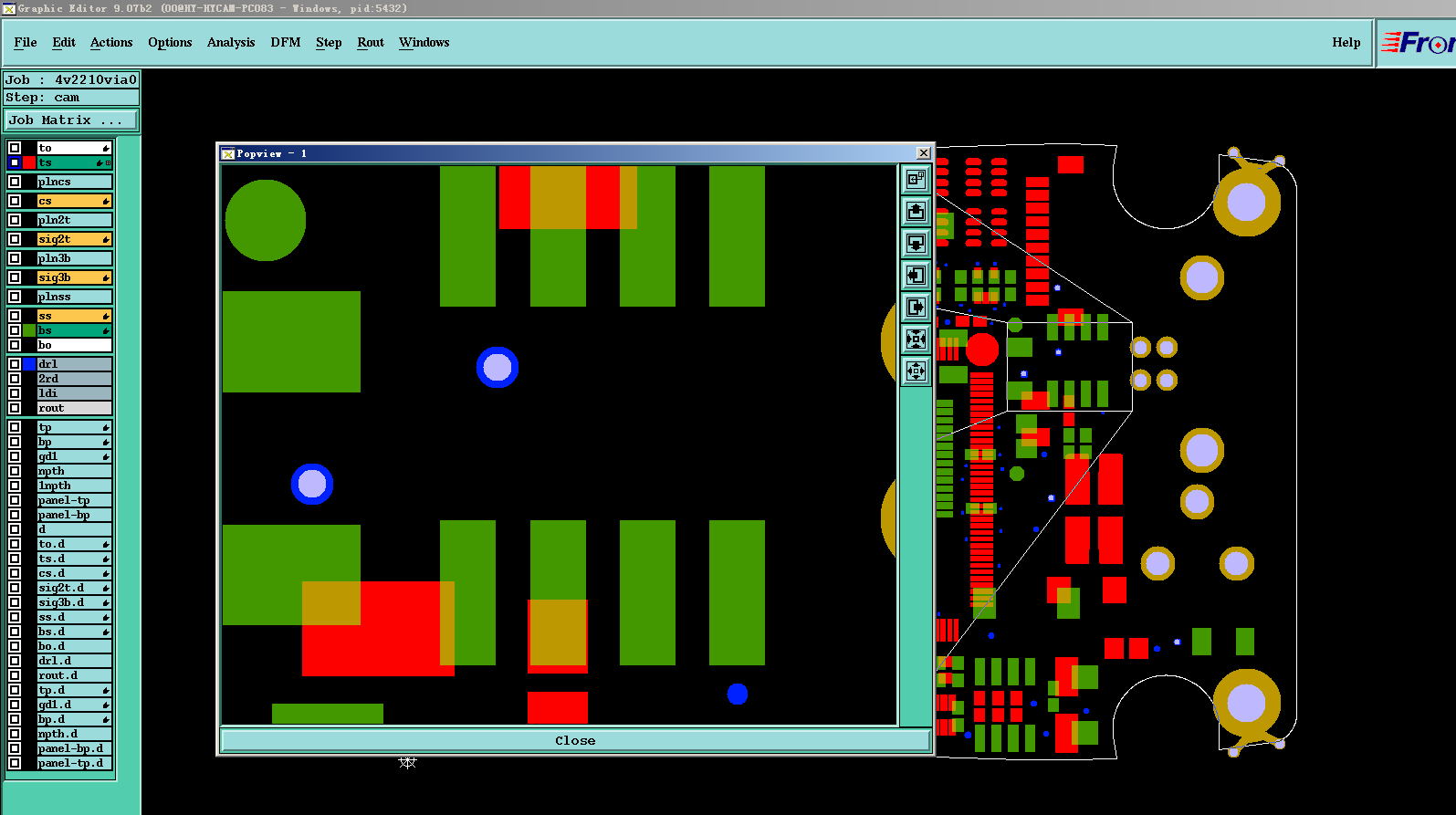Screen dimensions: 1456x815
Task: Click the pencil marker on the 'bp' layer
Action: pyautogui.click(x=106, y=442)
